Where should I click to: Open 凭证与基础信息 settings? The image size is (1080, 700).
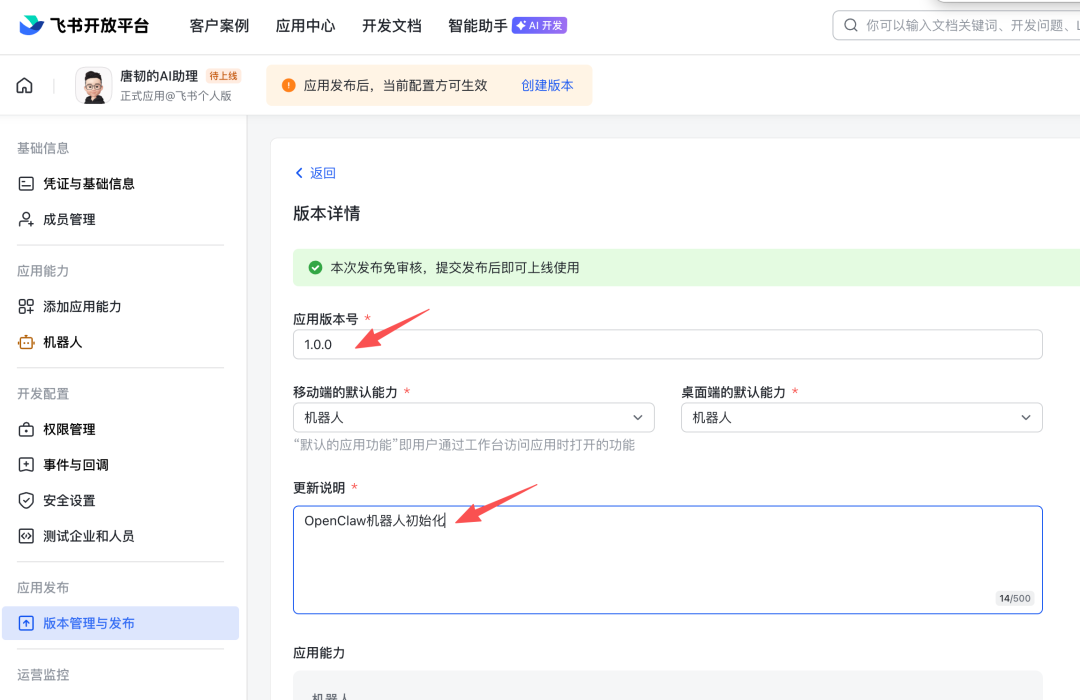tap(106, 183)
